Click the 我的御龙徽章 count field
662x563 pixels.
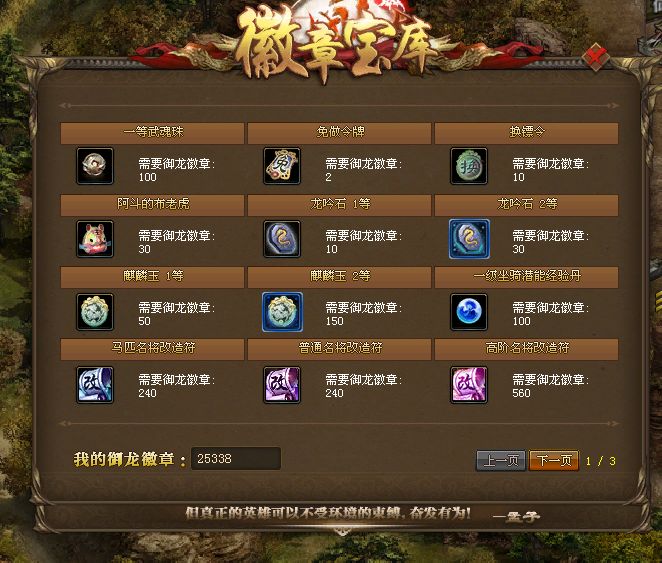click(x=236, y=458)
